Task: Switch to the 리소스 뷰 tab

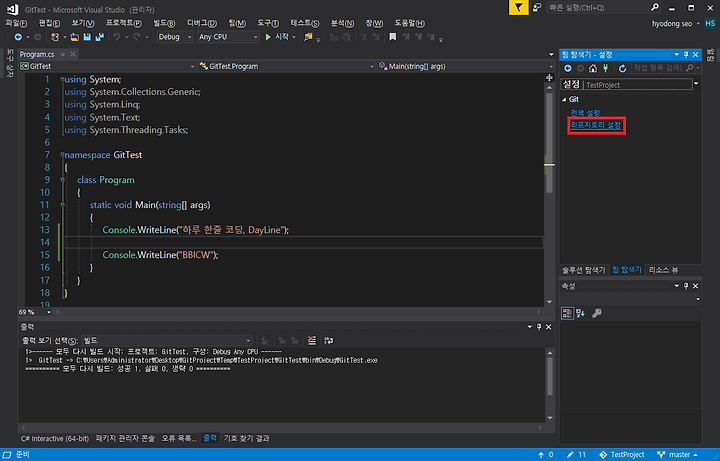Action: tap(663, 270)
